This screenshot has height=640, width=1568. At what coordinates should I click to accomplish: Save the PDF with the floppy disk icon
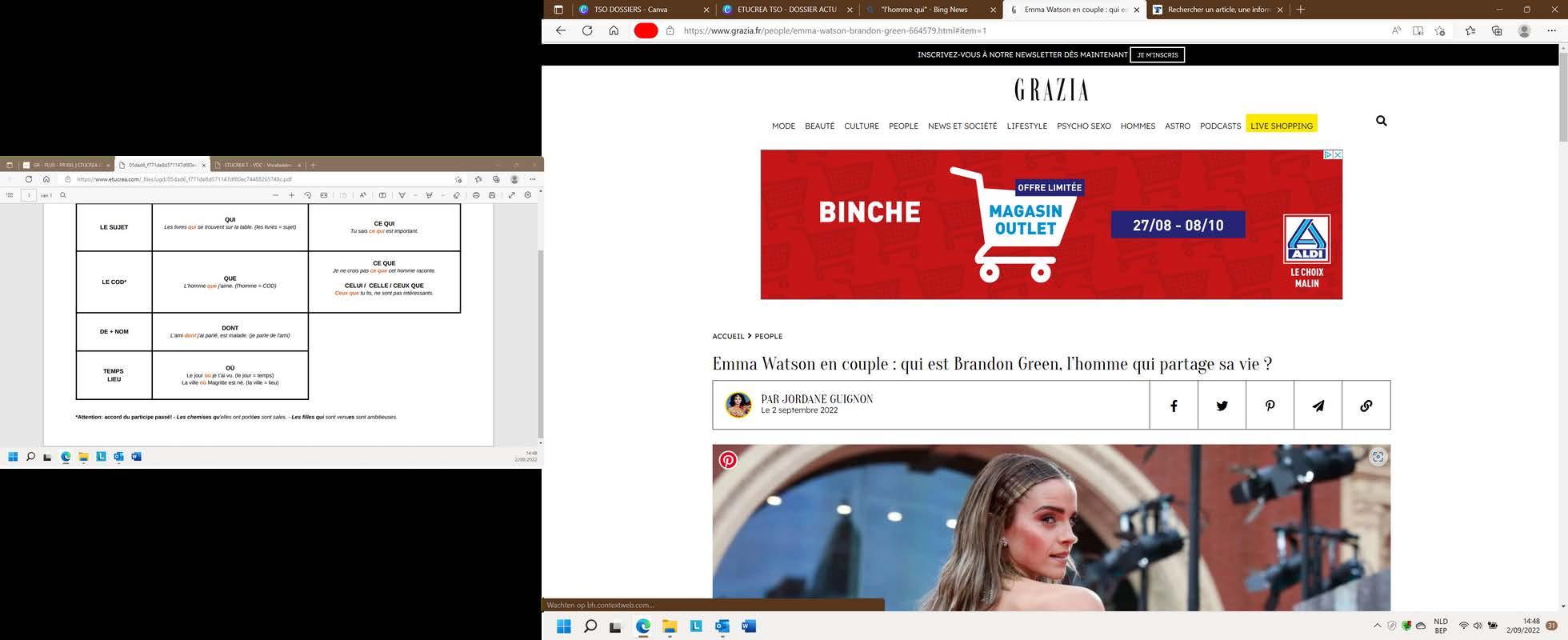tap(492, 195)
